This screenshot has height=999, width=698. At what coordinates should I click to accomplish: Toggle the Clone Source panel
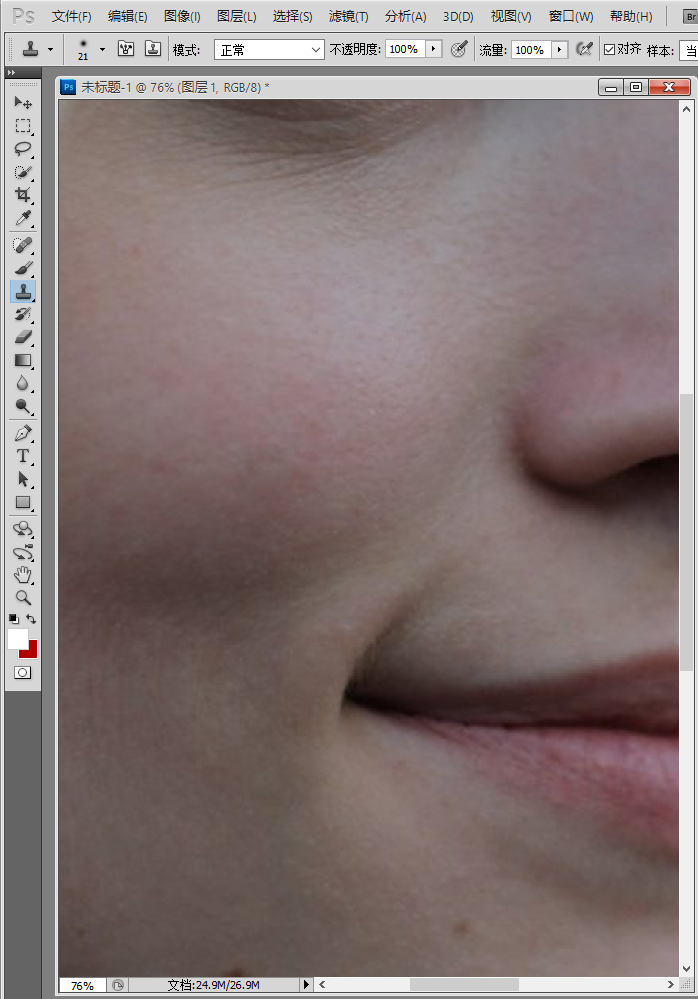click(153, 48)
